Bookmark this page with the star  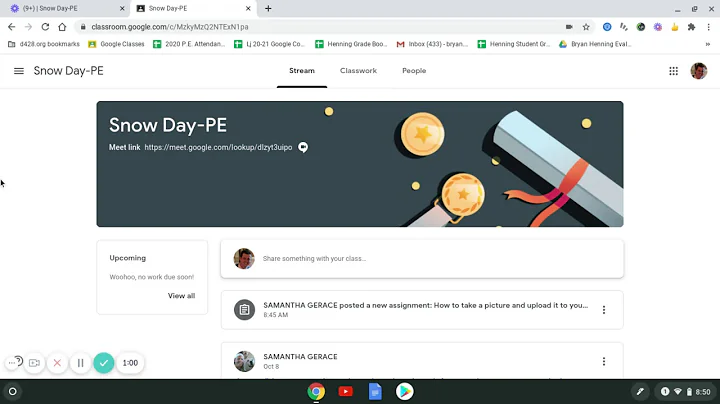click(586, 27)
